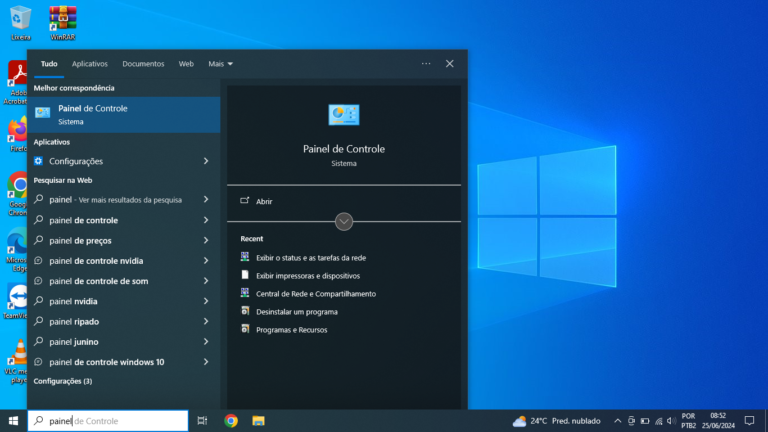Show hidden system tray icons
The image size is (768, 432).
coord(618,421)
